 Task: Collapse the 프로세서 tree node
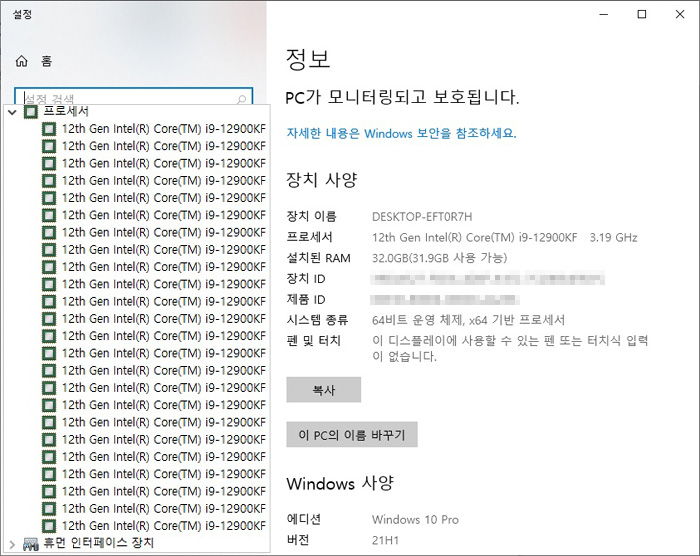[x=12, y=112]
